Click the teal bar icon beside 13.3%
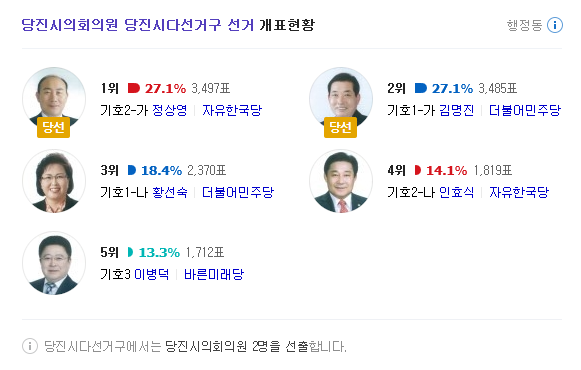The height and width of the screenshot is (370, 581). [130, 252]
